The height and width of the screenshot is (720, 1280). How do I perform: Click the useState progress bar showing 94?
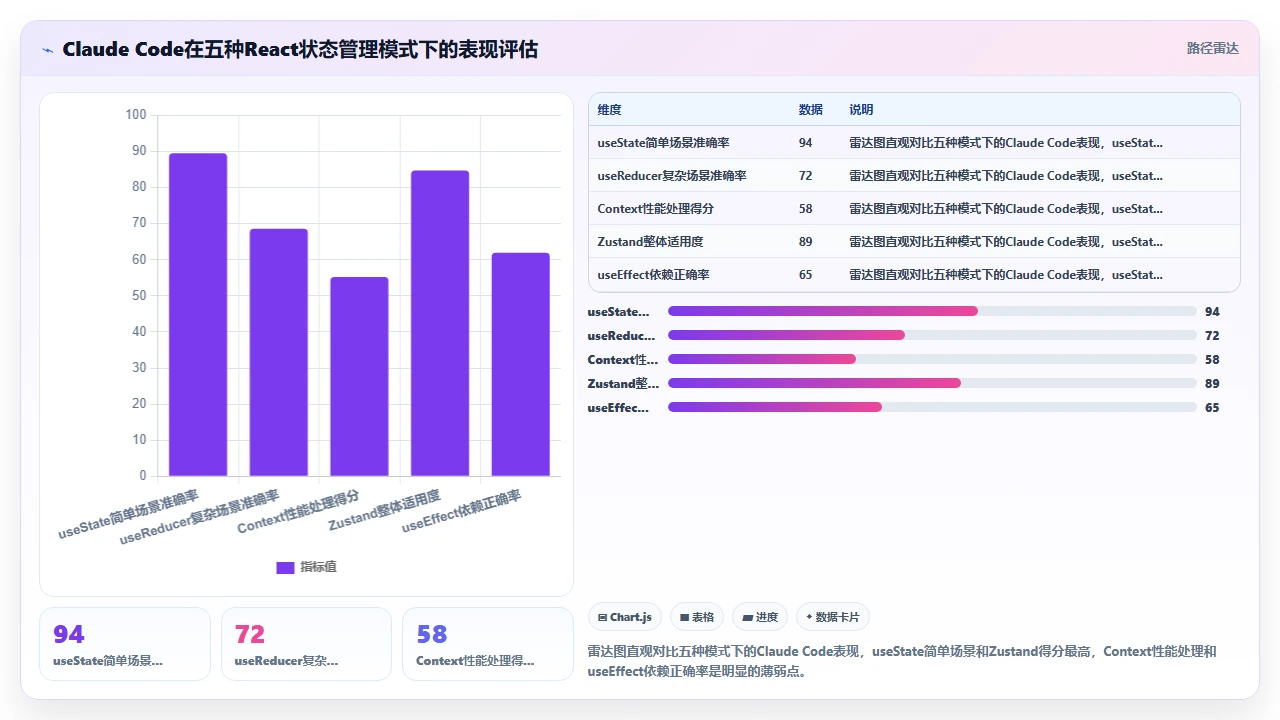[x=932, y=311]
